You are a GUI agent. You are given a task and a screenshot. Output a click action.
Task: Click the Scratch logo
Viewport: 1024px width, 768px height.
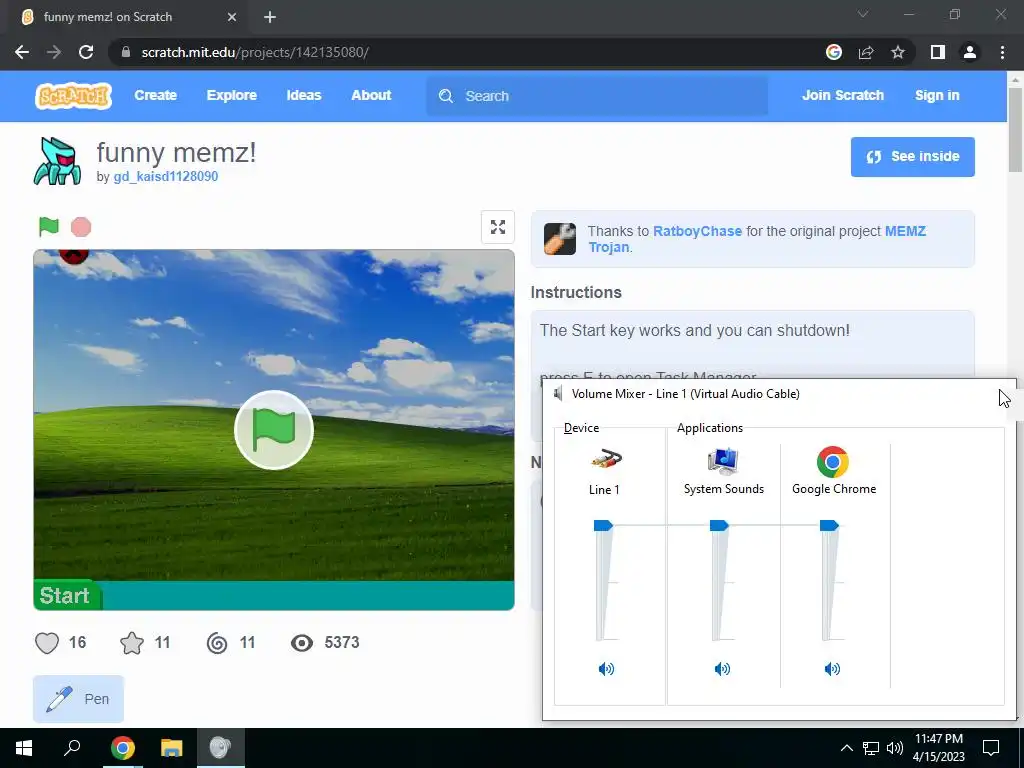pyautogui.click(x=73, y=95)
